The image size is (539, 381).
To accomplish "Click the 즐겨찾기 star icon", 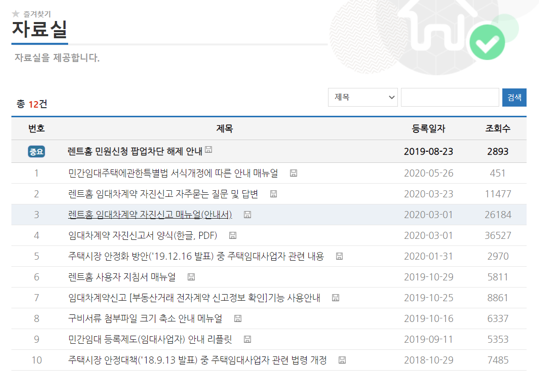I will click(15, 14).
